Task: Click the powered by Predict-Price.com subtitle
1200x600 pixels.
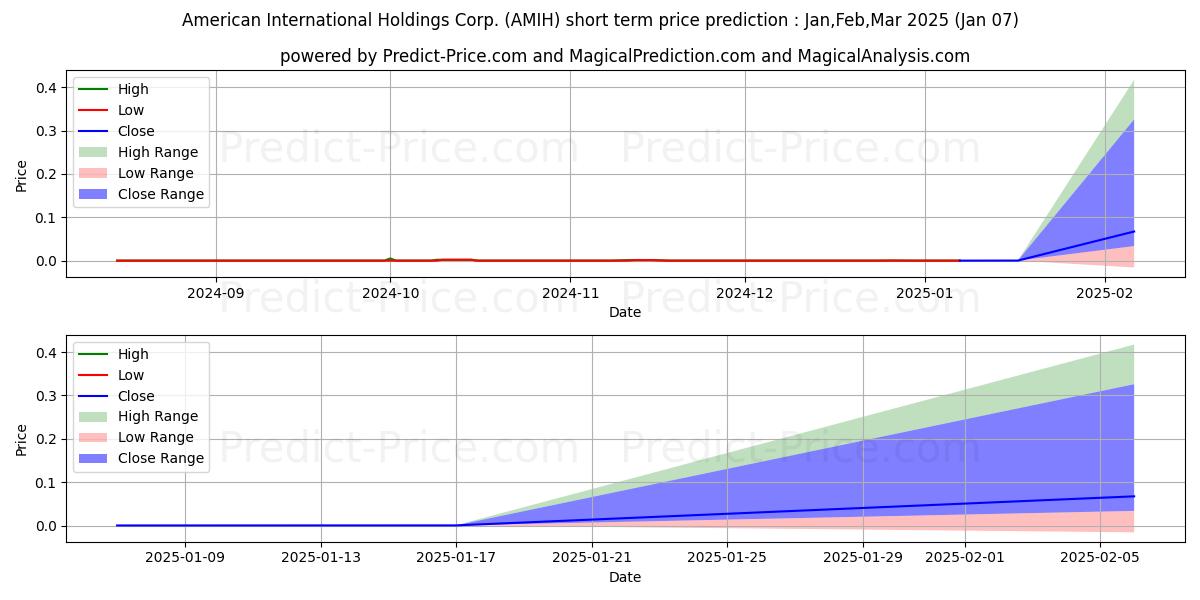Action: [x=624, y=56]
